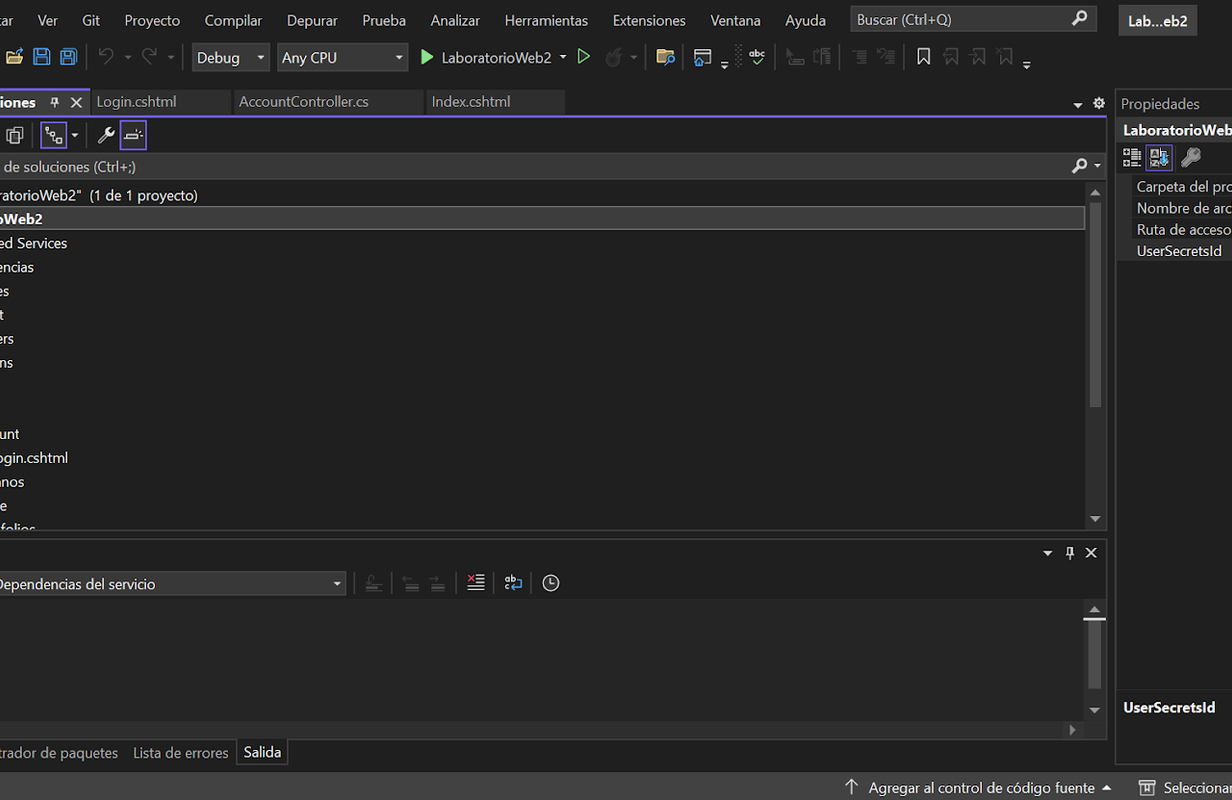Close the Output panel

[x=1091, y=553]
